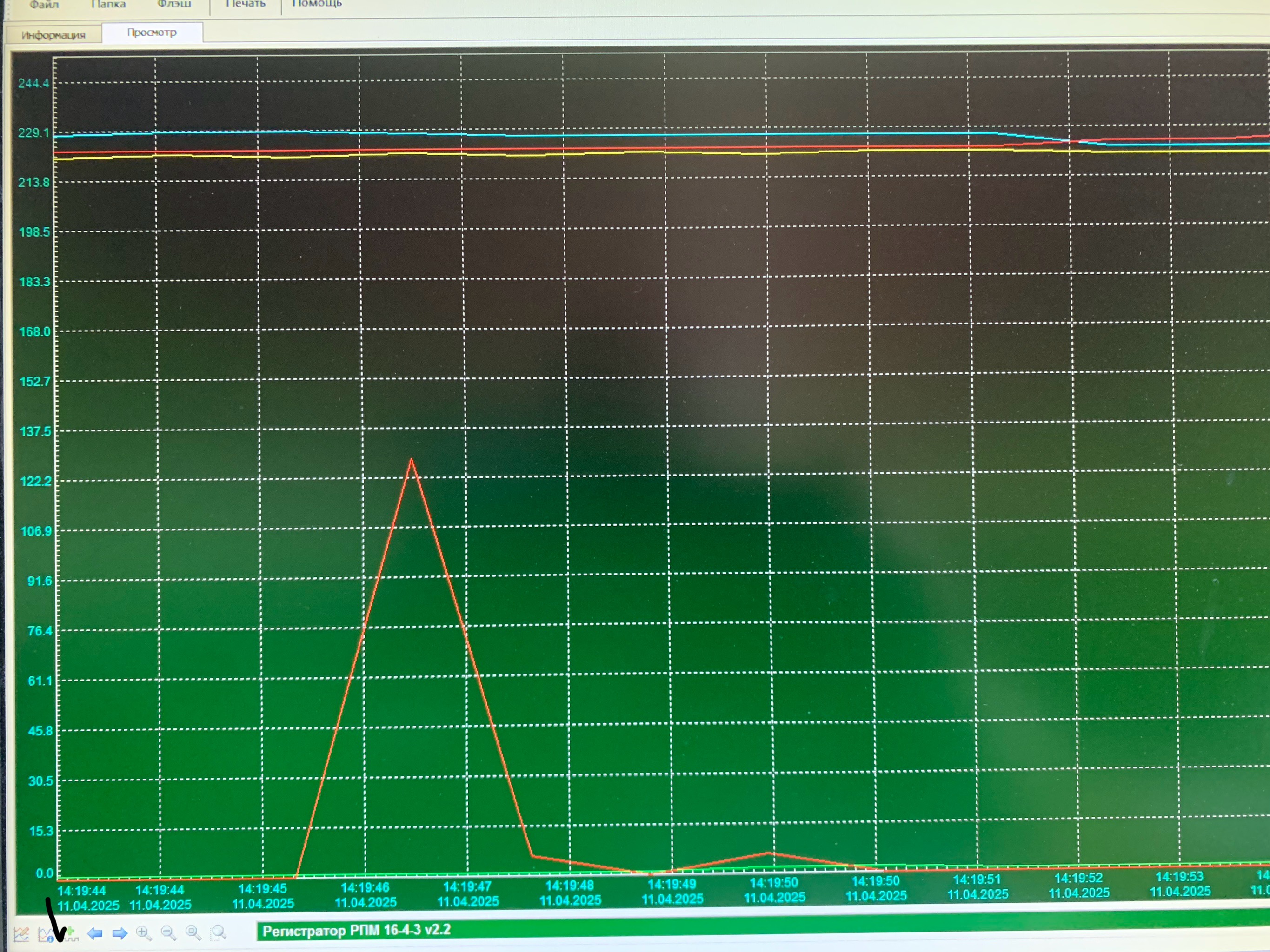
Task: Click the chart edit (pencil) icon
Action: (x=22, y=934)
